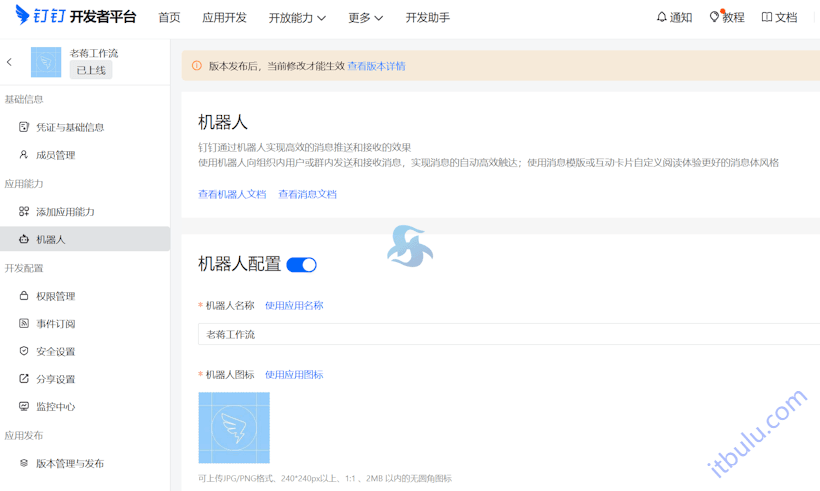The width and height of the screenshot is (820, 491).
Task: Click the 监控中心 monitor icon
Action: pyautogui.click(x=24, y=406)
